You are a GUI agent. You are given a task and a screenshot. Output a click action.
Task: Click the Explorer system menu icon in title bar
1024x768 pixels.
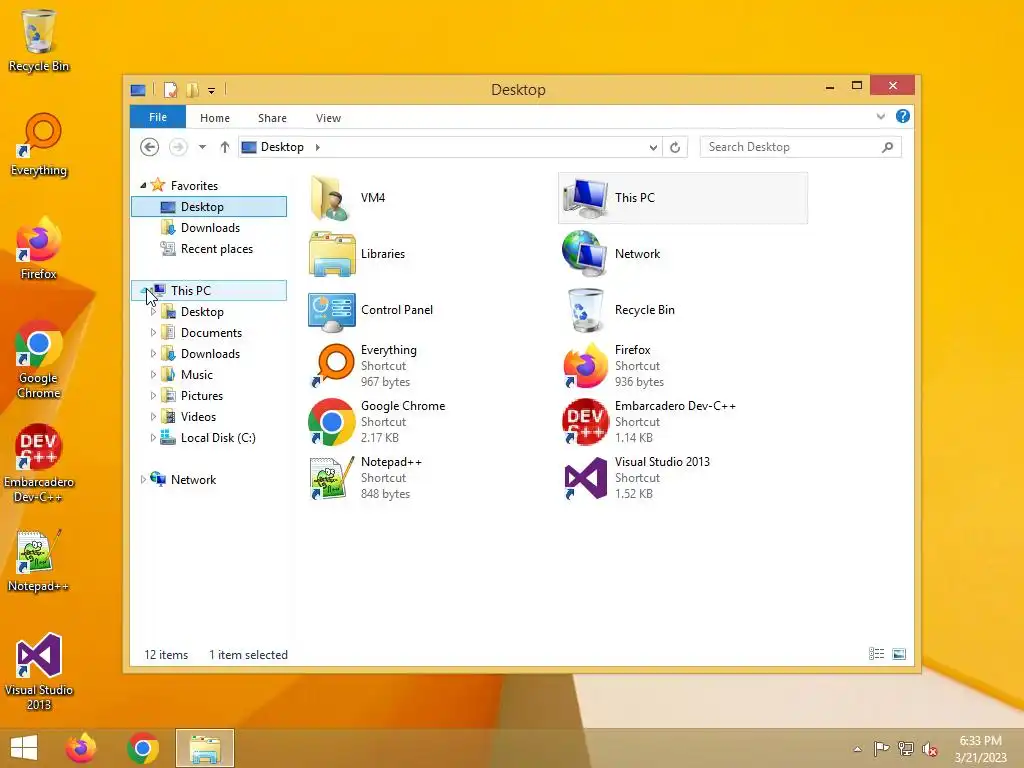pos(138,90)
